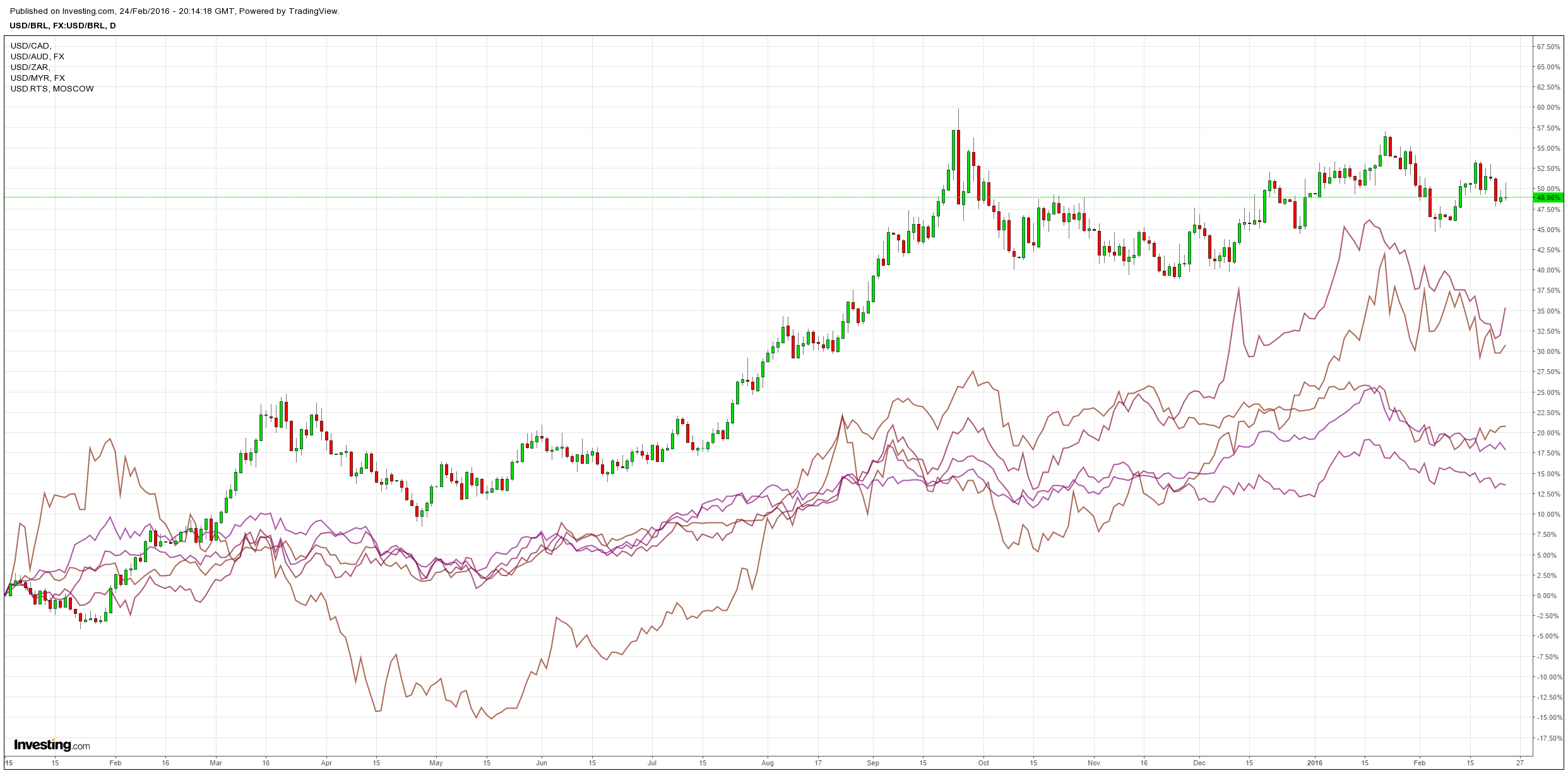
Task: Click the 2016 label on time axis
Action: pyautogui.click(x=1314, y=763)
